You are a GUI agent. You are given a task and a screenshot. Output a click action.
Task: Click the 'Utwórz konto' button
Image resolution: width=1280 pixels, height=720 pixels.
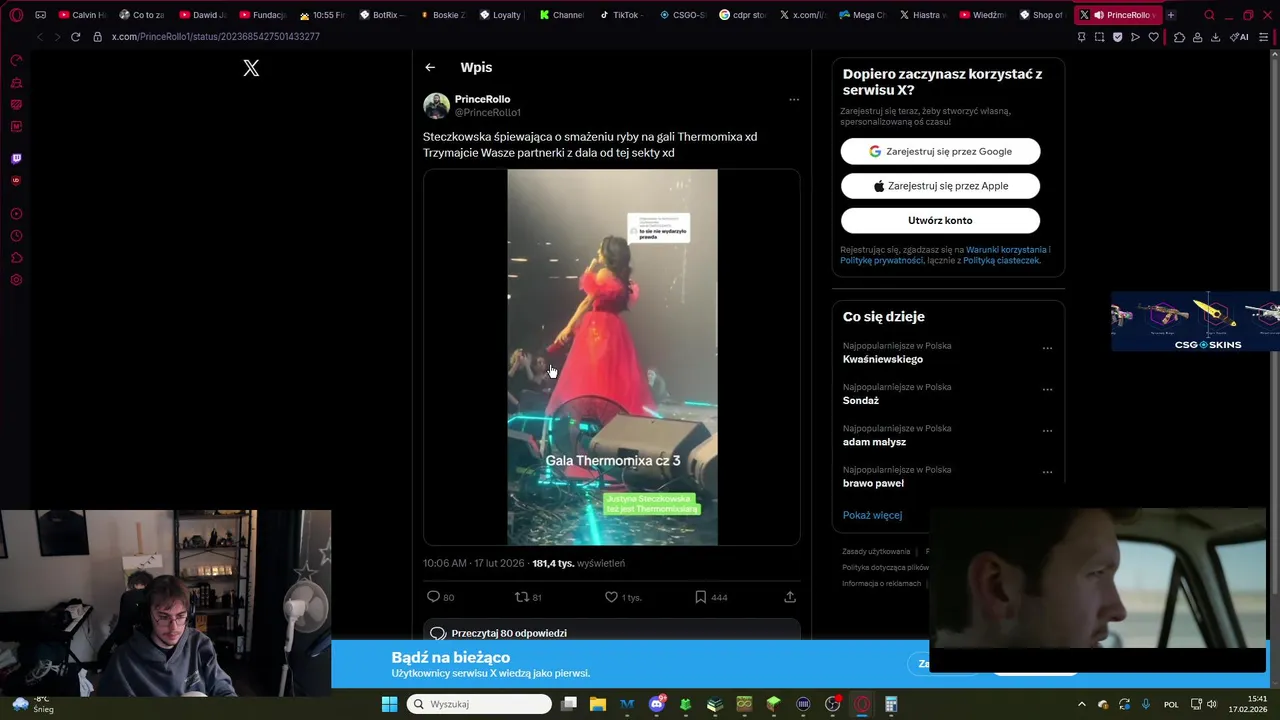940,220
